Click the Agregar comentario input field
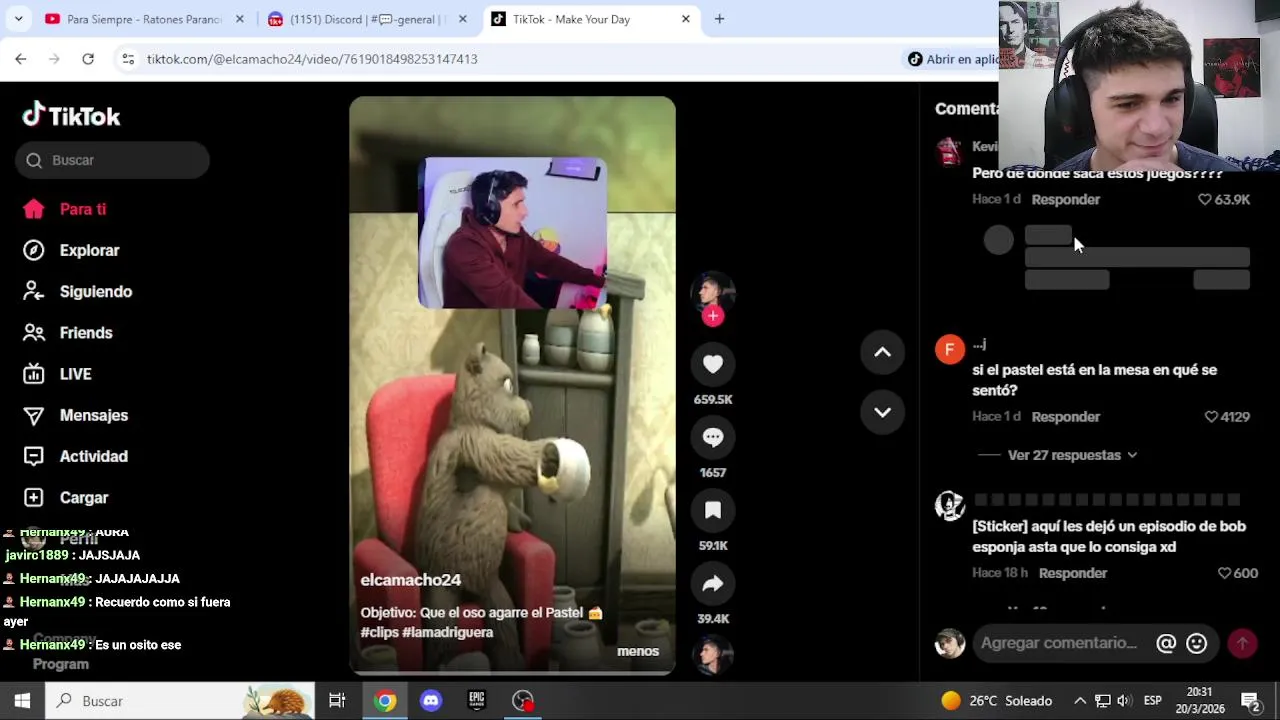The height and width of the screenshot is (720, 1280). (x=1060, y=643)
